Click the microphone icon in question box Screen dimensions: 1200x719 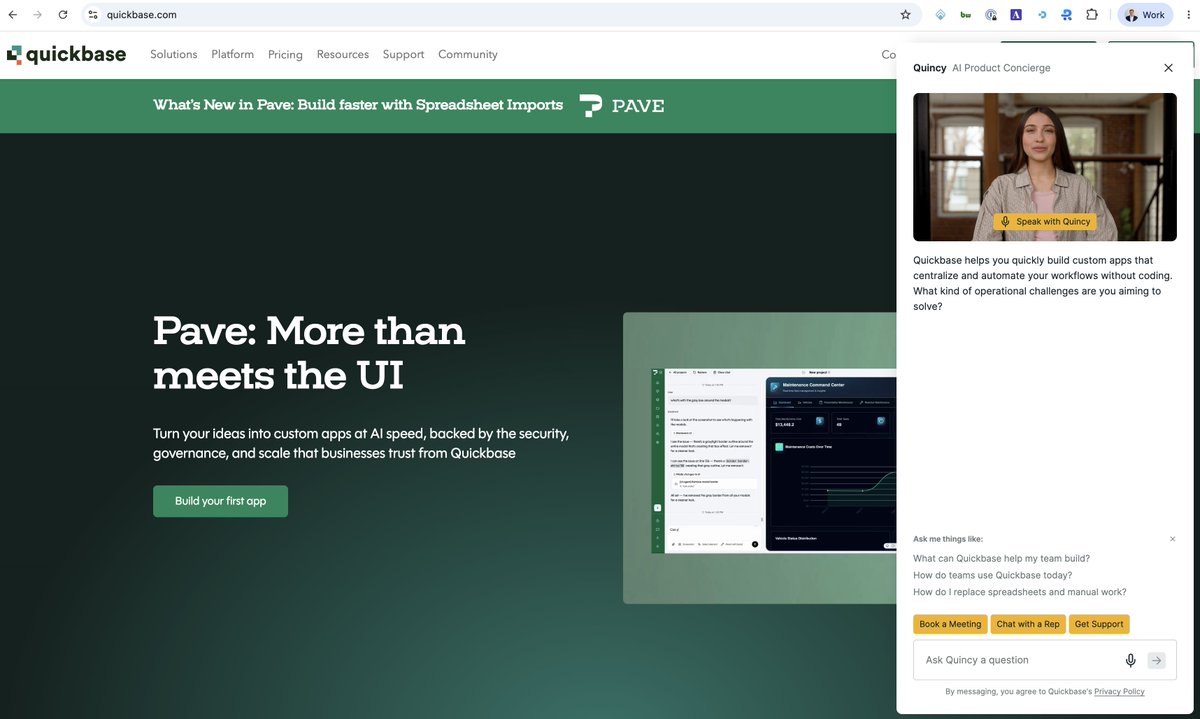(1131, 660)
